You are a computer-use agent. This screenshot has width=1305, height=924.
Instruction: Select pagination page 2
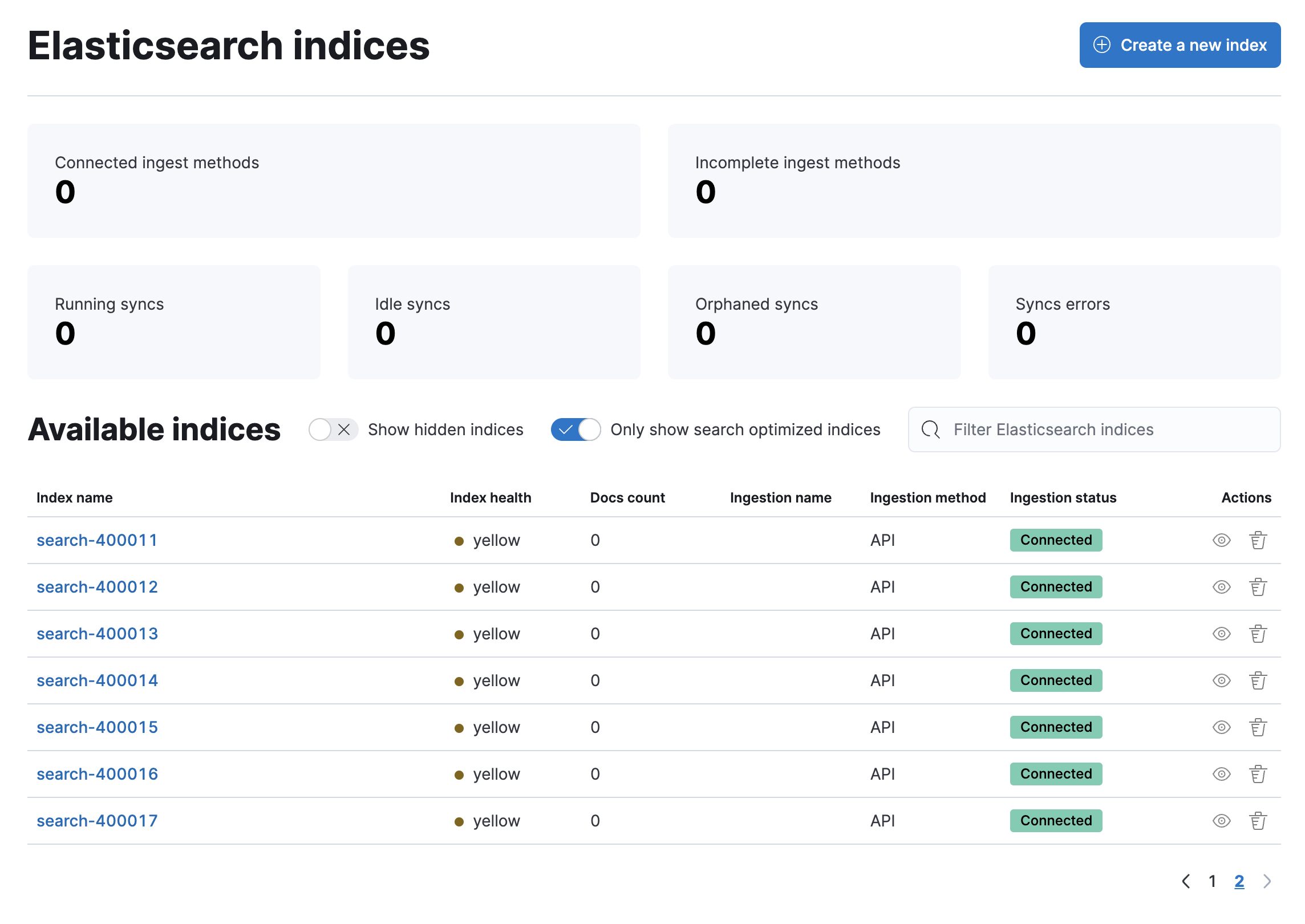(x=1239, y=881)
